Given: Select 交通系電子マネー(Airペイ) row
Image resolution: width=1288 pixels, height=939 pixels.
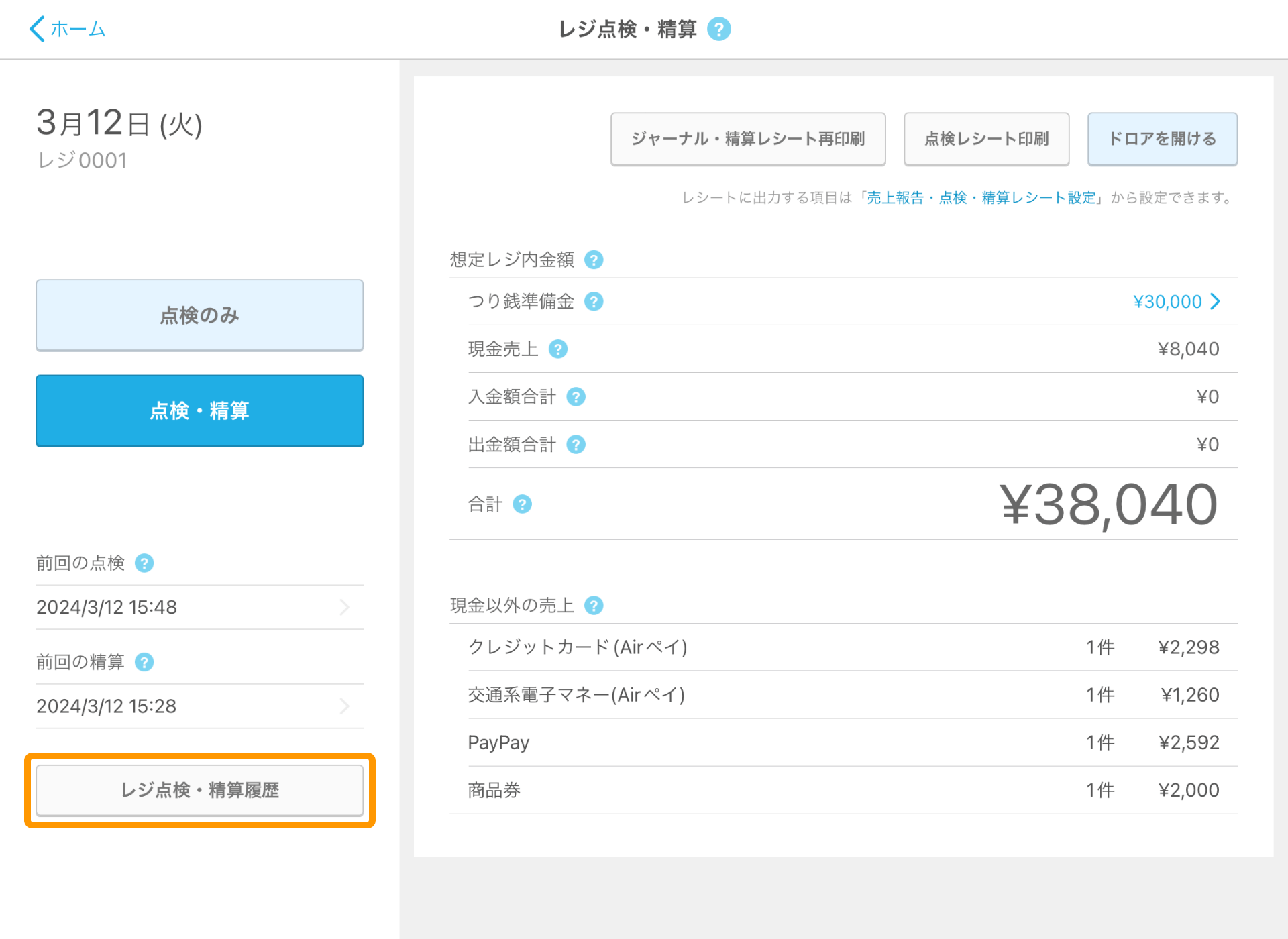Looking at the screenshot, I should (844, 695).
